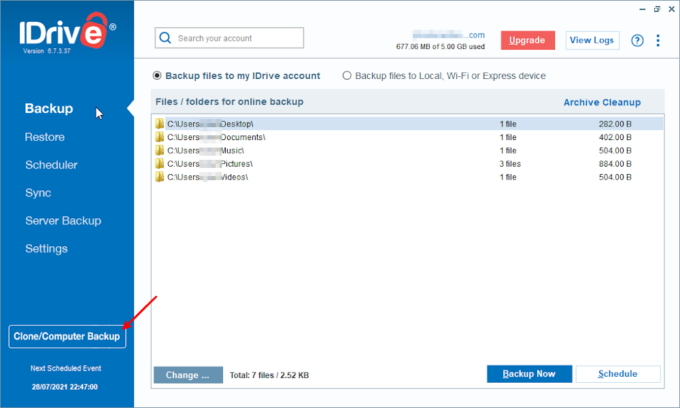Viewport: 680px width, 408px height.
Task: Open Settings in the sidebar
Action: 46,248
